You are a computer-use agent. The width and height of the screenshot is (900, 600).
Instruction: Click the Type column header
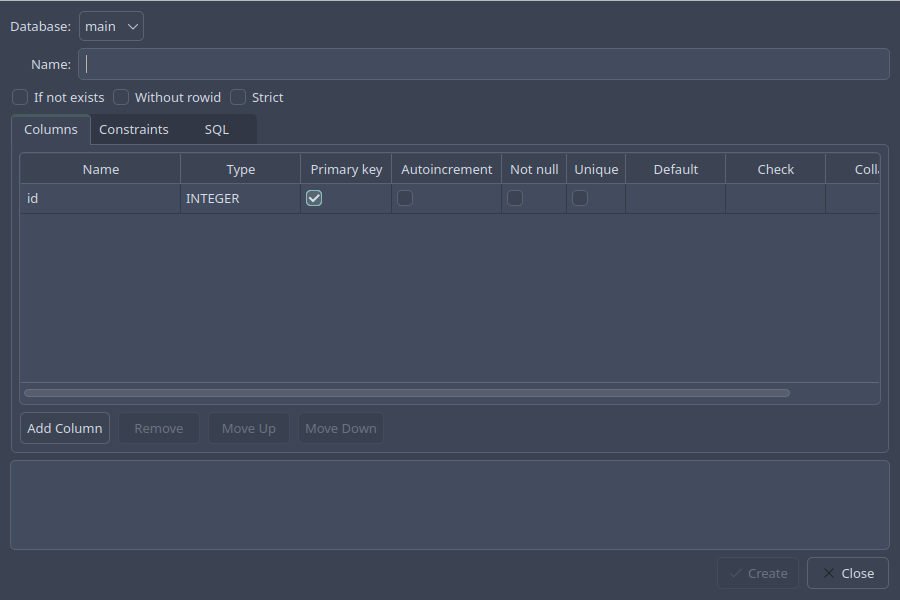(x=240, y=169)
